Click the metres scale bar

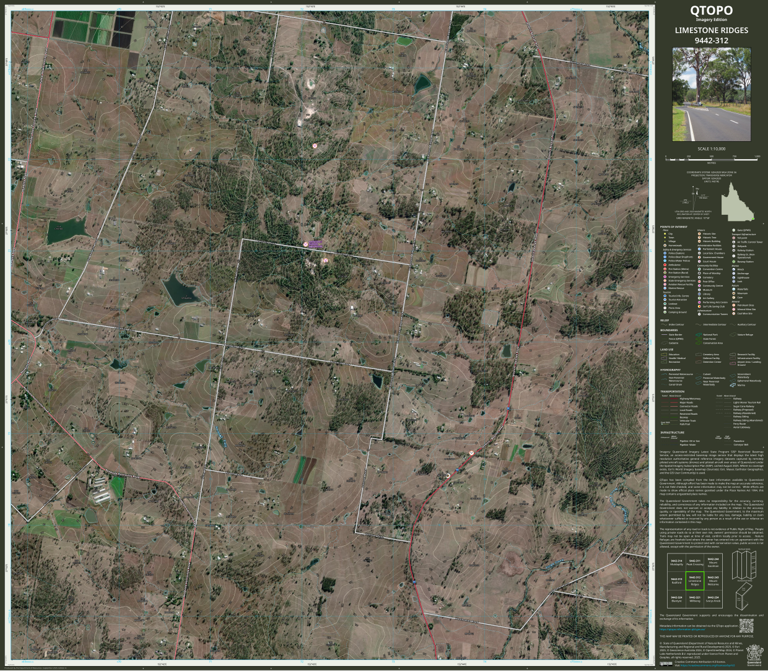(x=713, y=159)
